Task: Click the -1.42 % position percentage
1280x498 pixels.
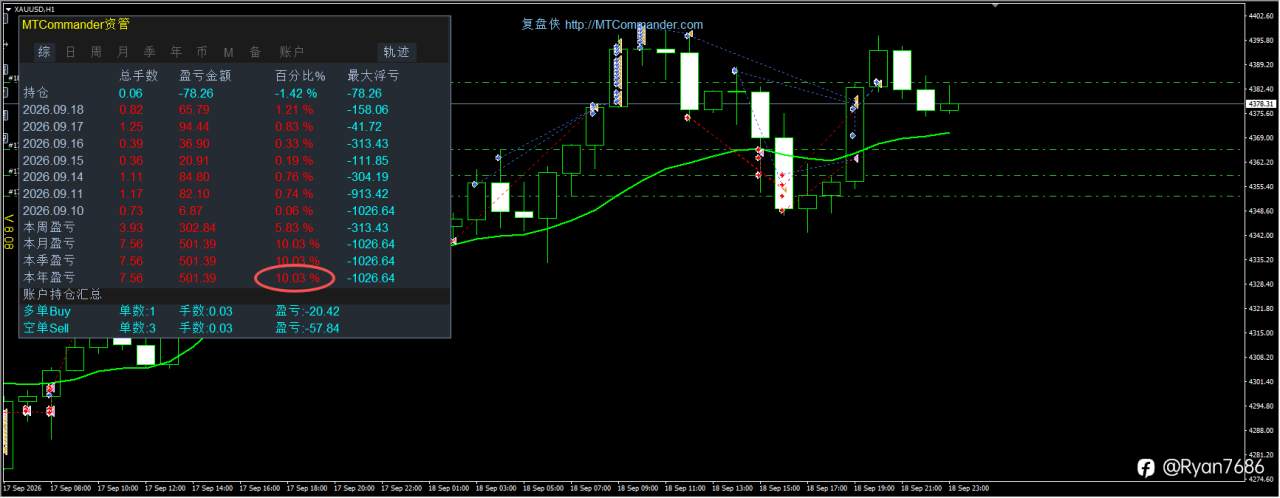Action: [296, 92]
